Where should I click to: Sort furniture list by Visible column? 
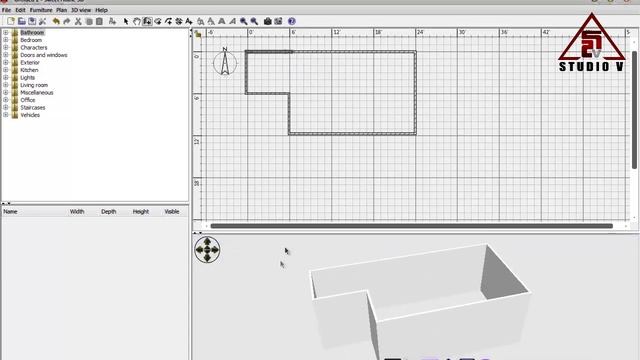click(172, 211)
